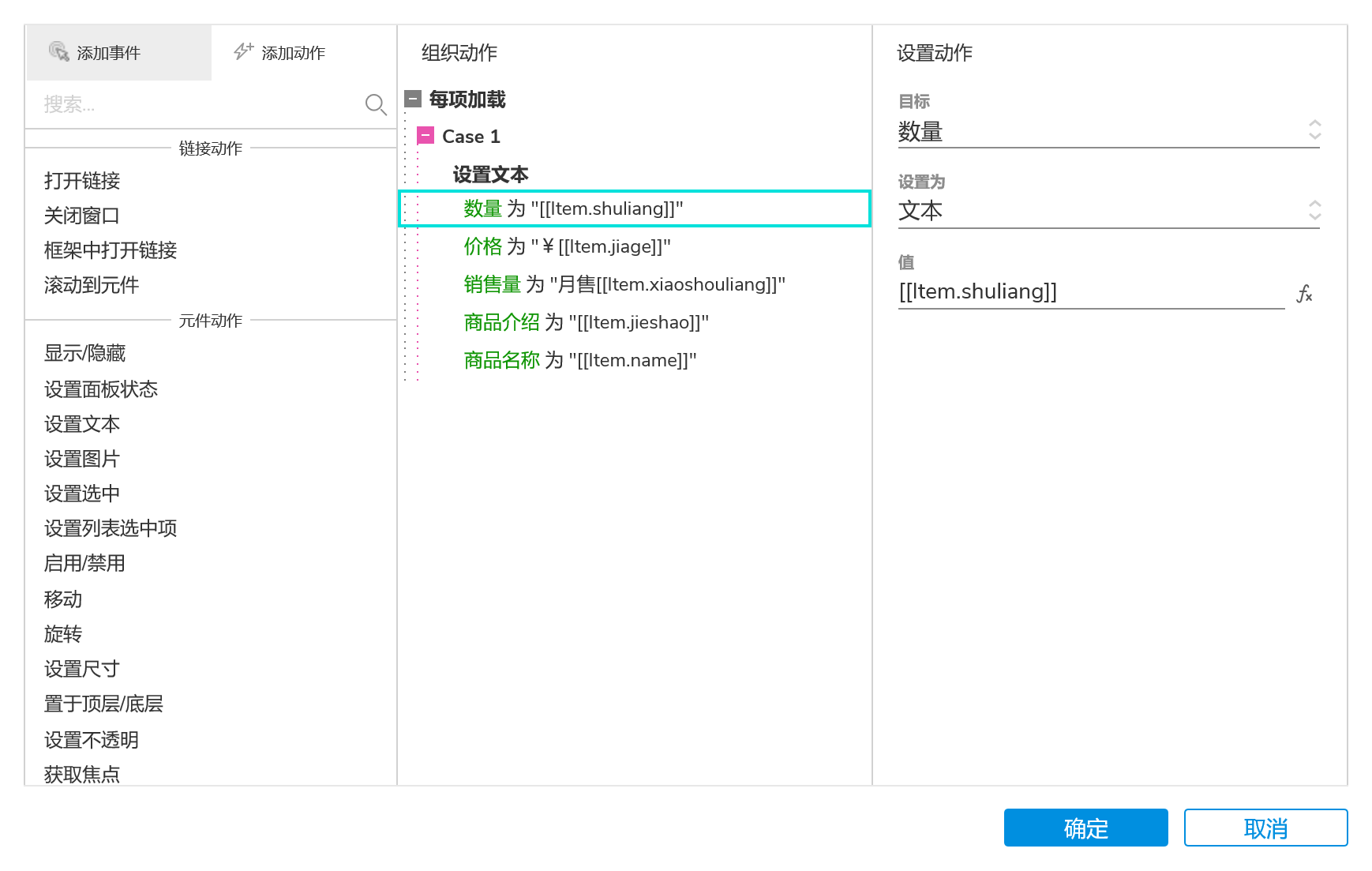Choose 显示/隐藏 from the action list
Screen dimensions: 1372x871
pos(85,353)
